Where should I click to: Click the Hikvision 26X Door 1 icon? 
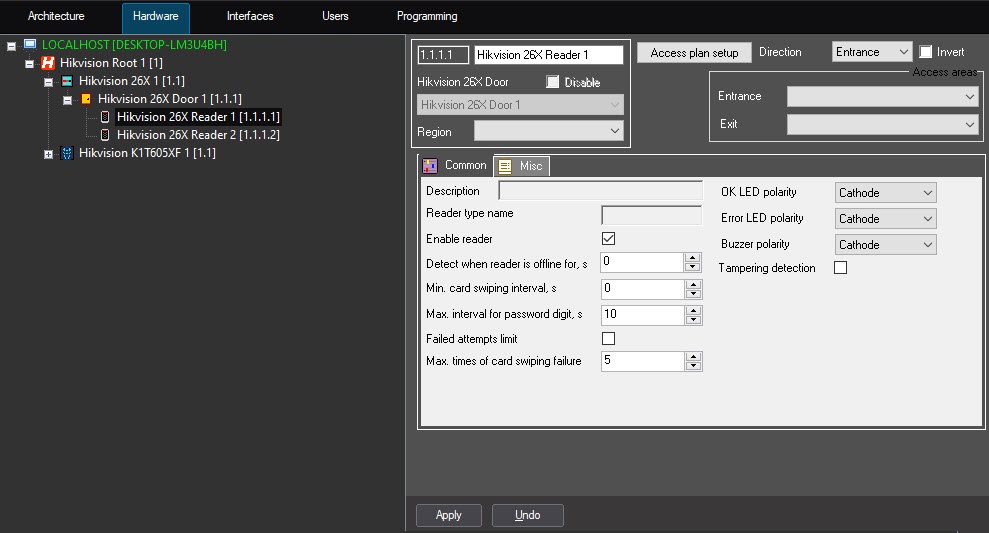pos(86,99)
